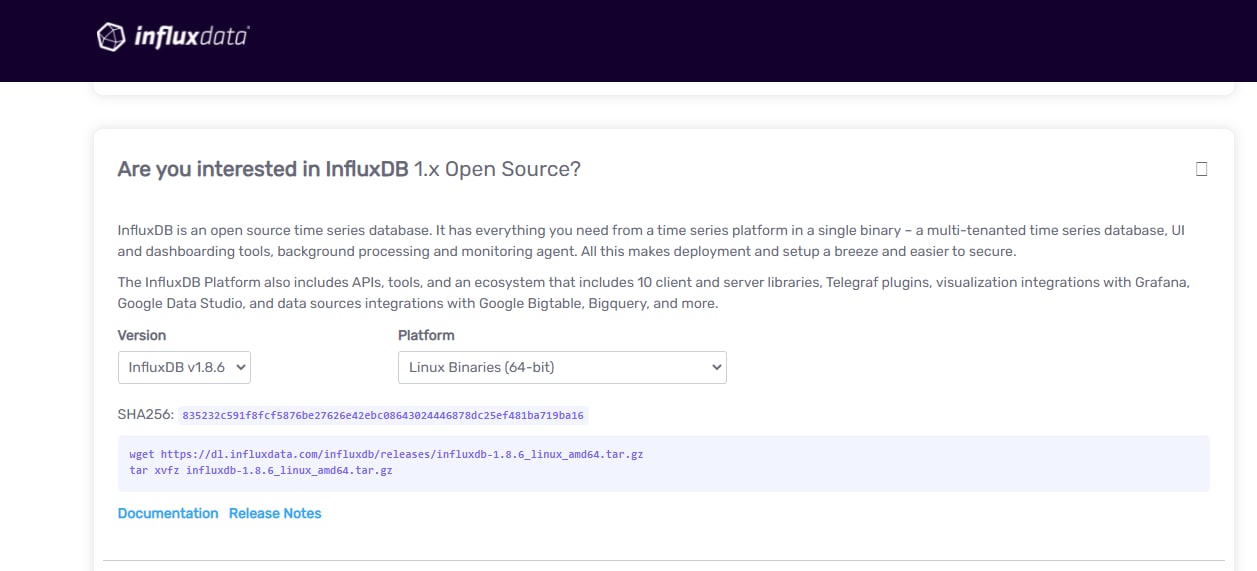Open the Platform dropdown showing Linux Binaries (64-bit)
Viewport: 1257px width, 571px height.
[x=562, y=367]
